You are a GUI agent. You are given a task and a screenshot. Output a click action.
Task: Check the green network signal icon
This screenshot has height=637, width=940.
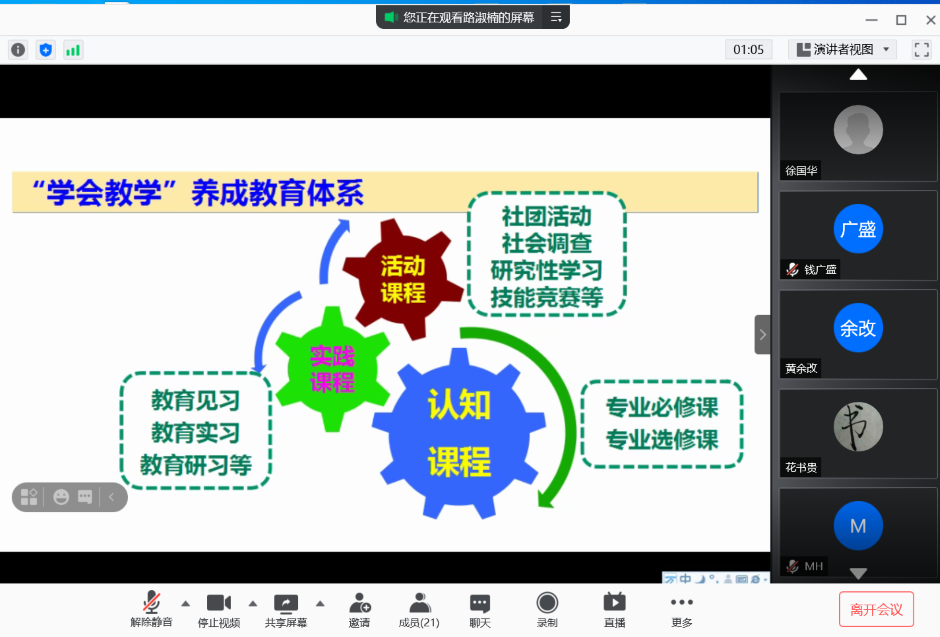click(x=73, y=49)
